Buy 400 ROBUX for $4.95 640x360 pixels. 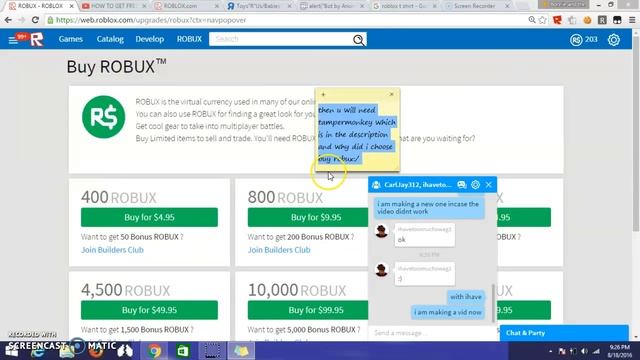149,217
